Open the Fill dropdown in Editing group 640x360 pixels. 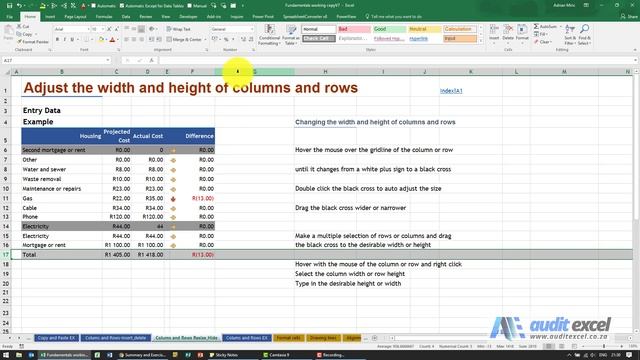(541, 34)
